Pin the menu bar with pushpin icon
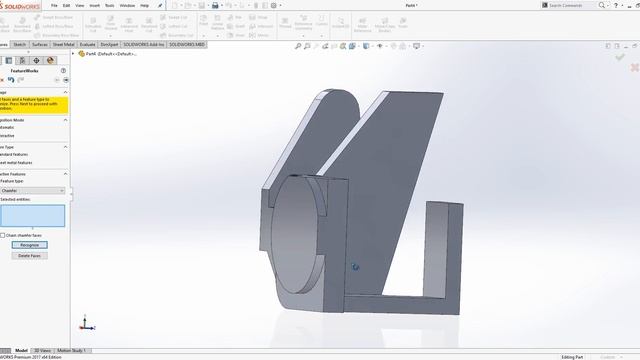640x360 pixels. click(x=160, y=6)
